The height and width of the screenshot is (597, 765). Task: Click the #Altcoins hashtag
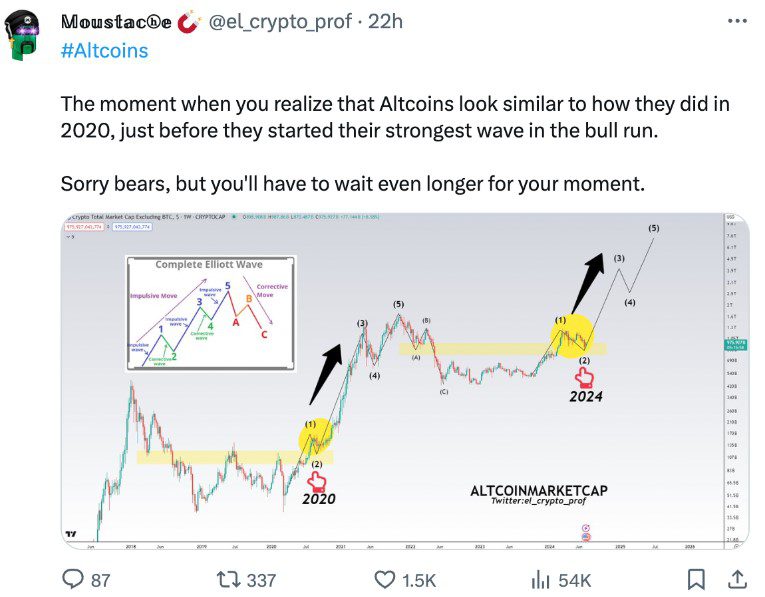coord(104,50)
